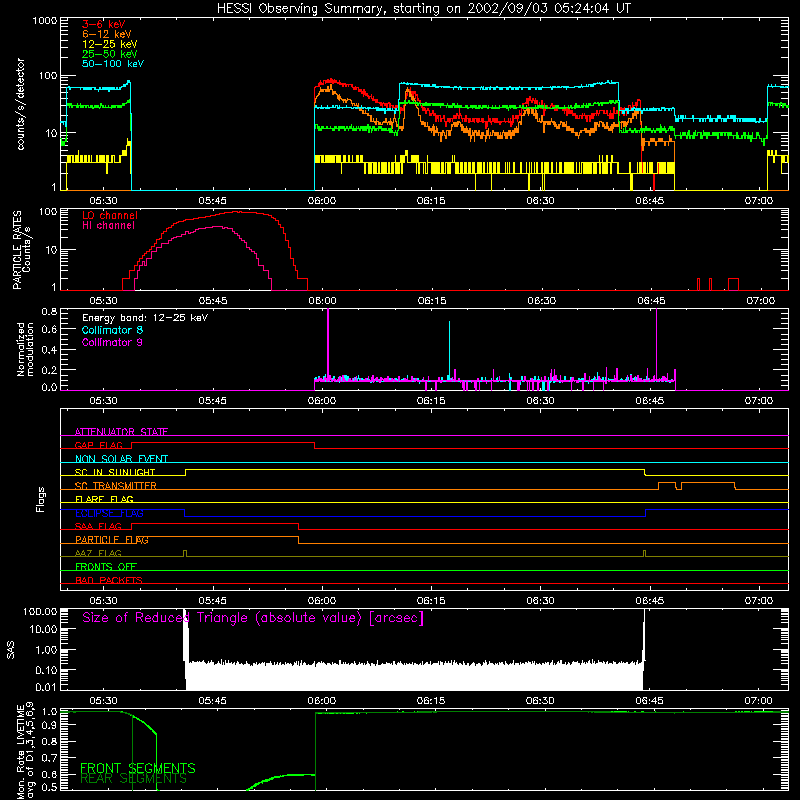Click 07:00 tick under the SAS plot
The height and width of the screenshot is (800, 800).
759,701
